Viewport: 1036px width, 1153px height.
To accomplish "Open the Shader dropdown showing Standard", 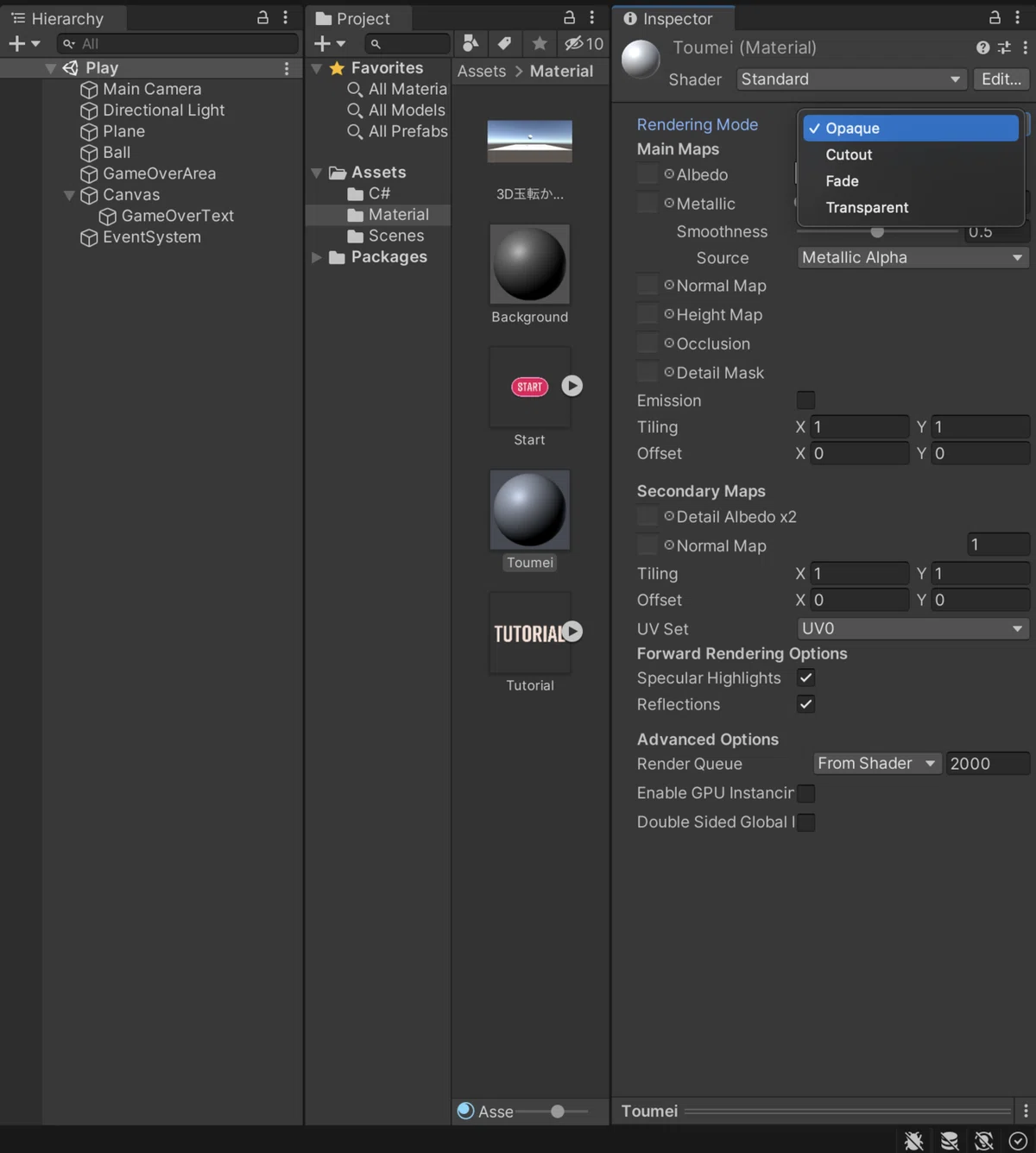I will pyautogui.click(x=851, y=79).
